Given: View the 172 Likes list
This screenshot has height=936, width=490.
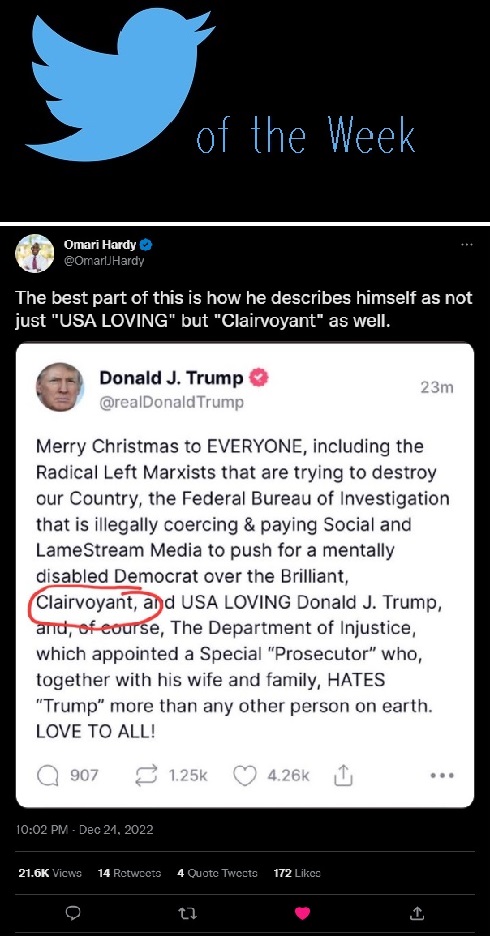Looking at the screenshot, I should click(x=297, y=873).
